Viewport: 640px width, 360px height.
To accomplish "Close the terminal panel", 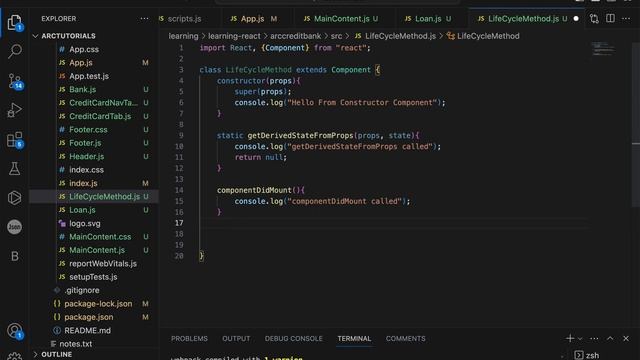I will 626,338.
